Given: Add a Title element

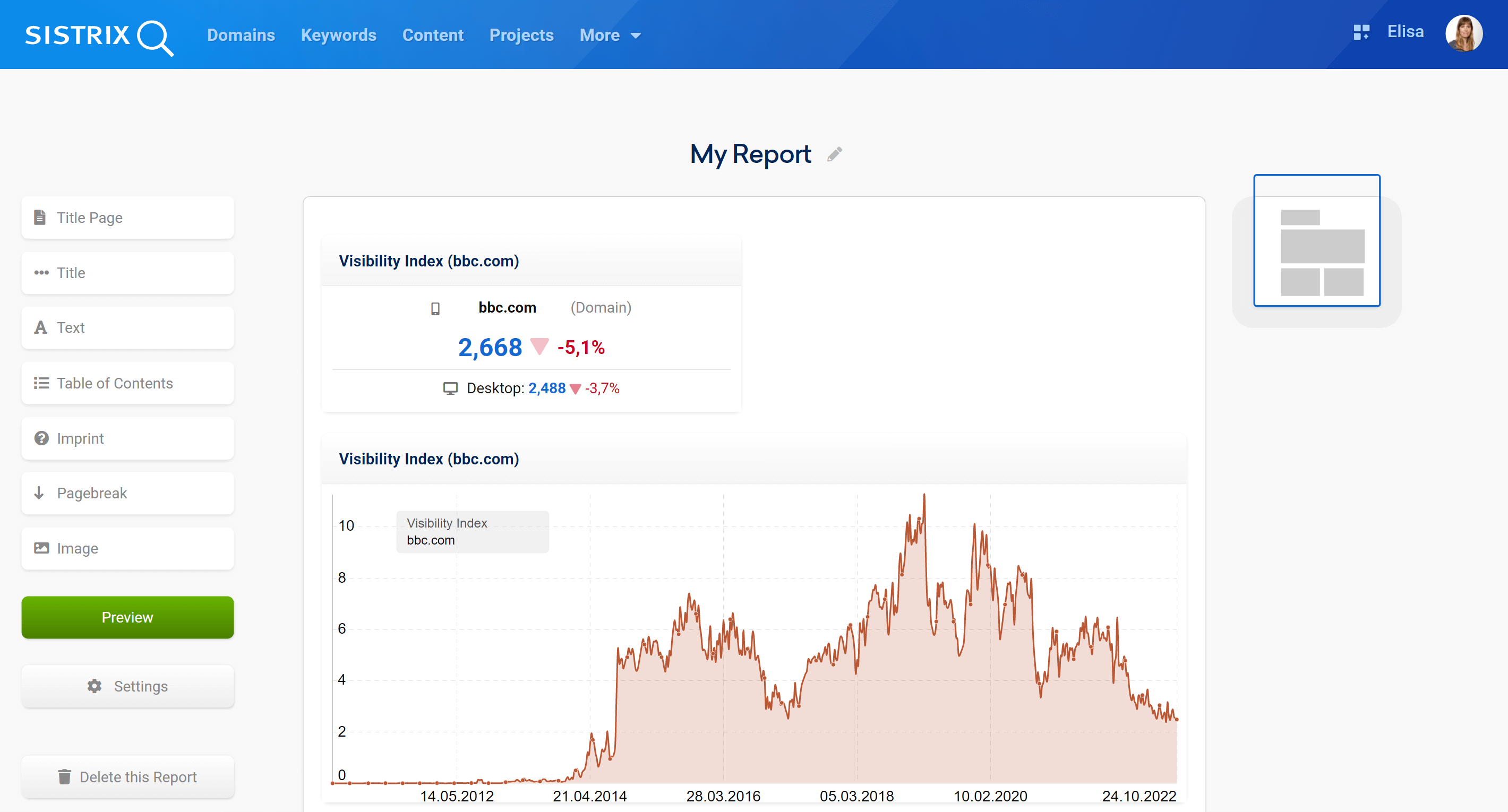Looking at the screenshot, I should (x=127, y=273).
